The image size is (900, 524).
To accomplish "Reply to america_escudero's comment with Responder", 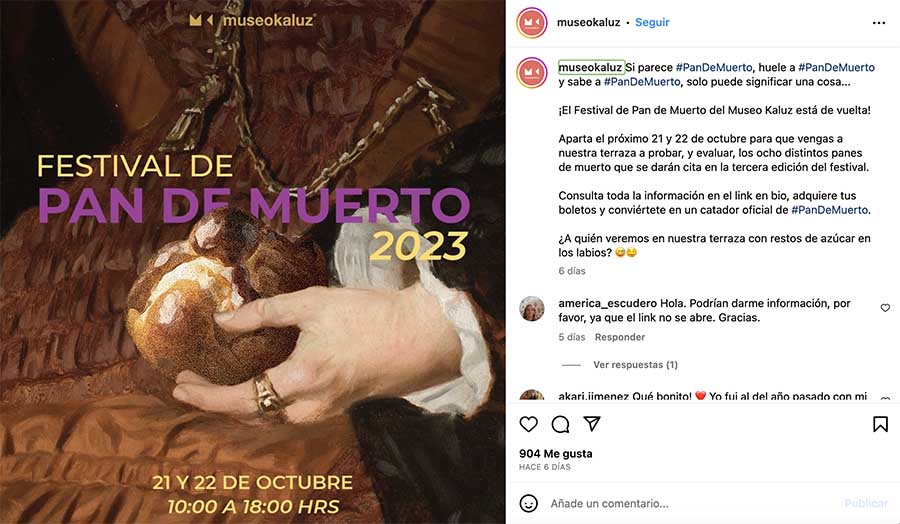I will 620,337.
